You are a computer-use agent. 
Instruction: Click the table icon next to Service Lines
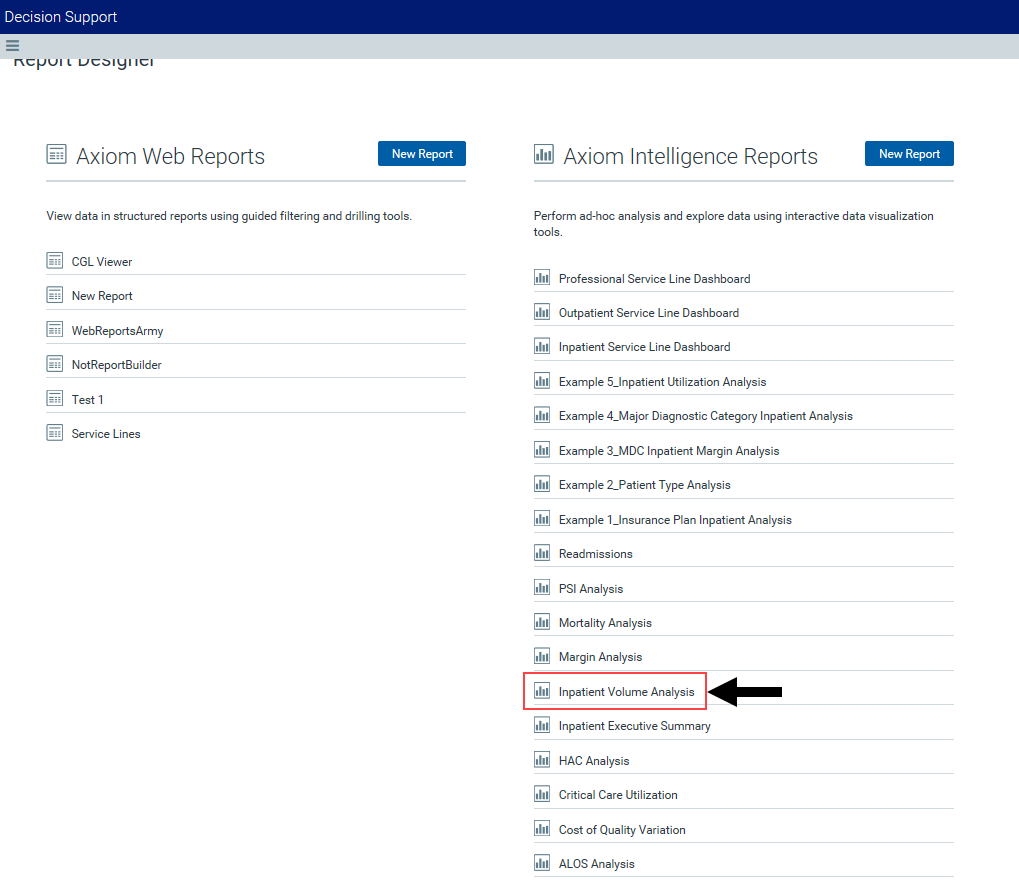click(x=55, y=433)
